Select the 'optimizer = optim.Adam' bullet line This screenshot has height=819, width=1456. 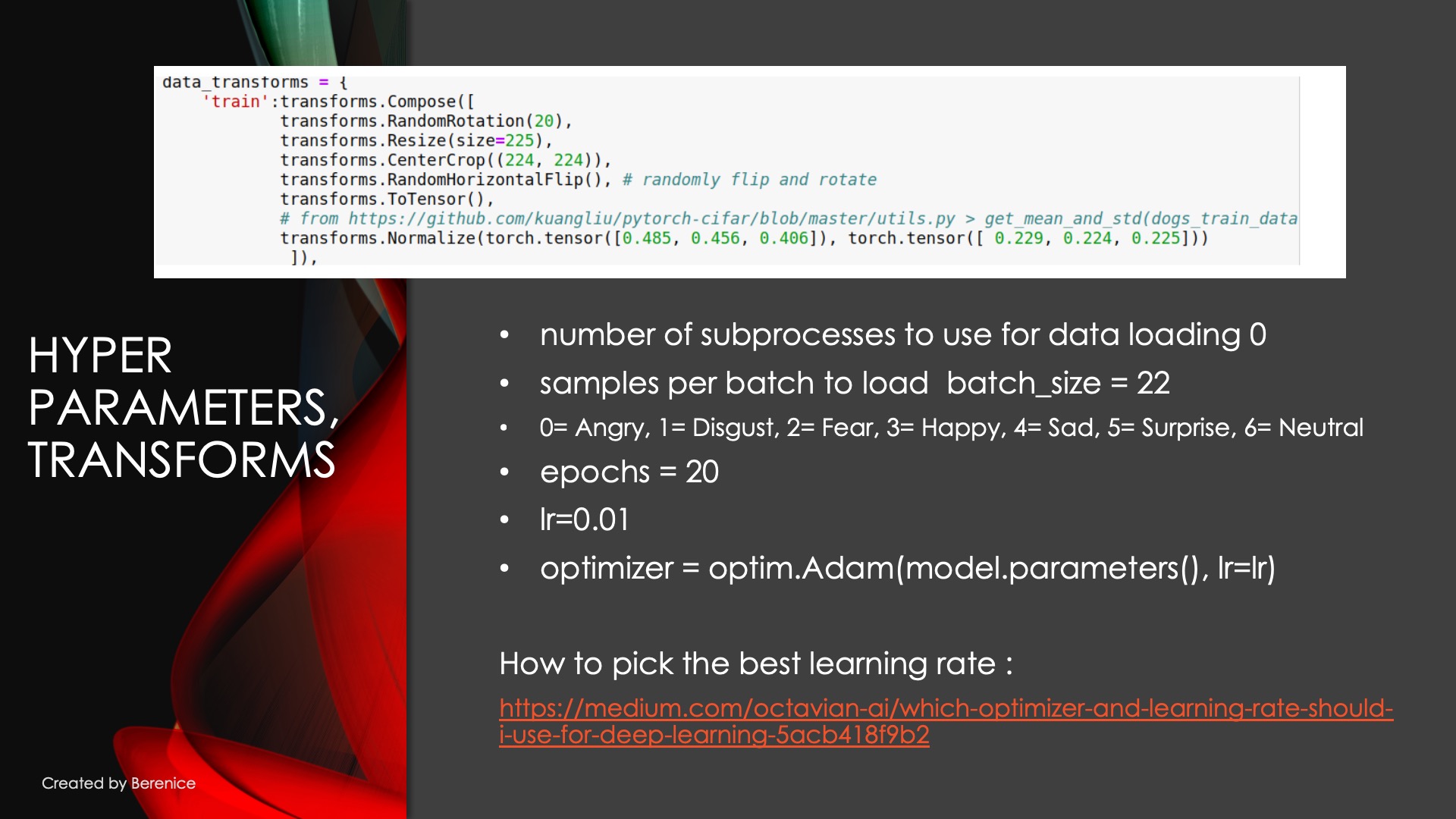907,568
